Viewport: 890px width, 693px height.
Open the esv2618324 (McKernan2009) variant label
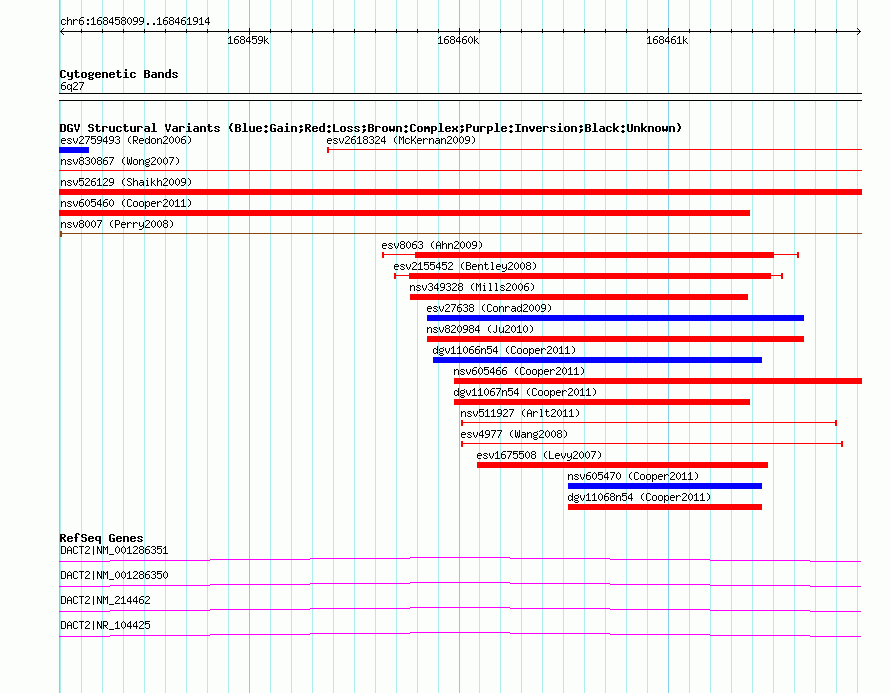coord(401,140)
